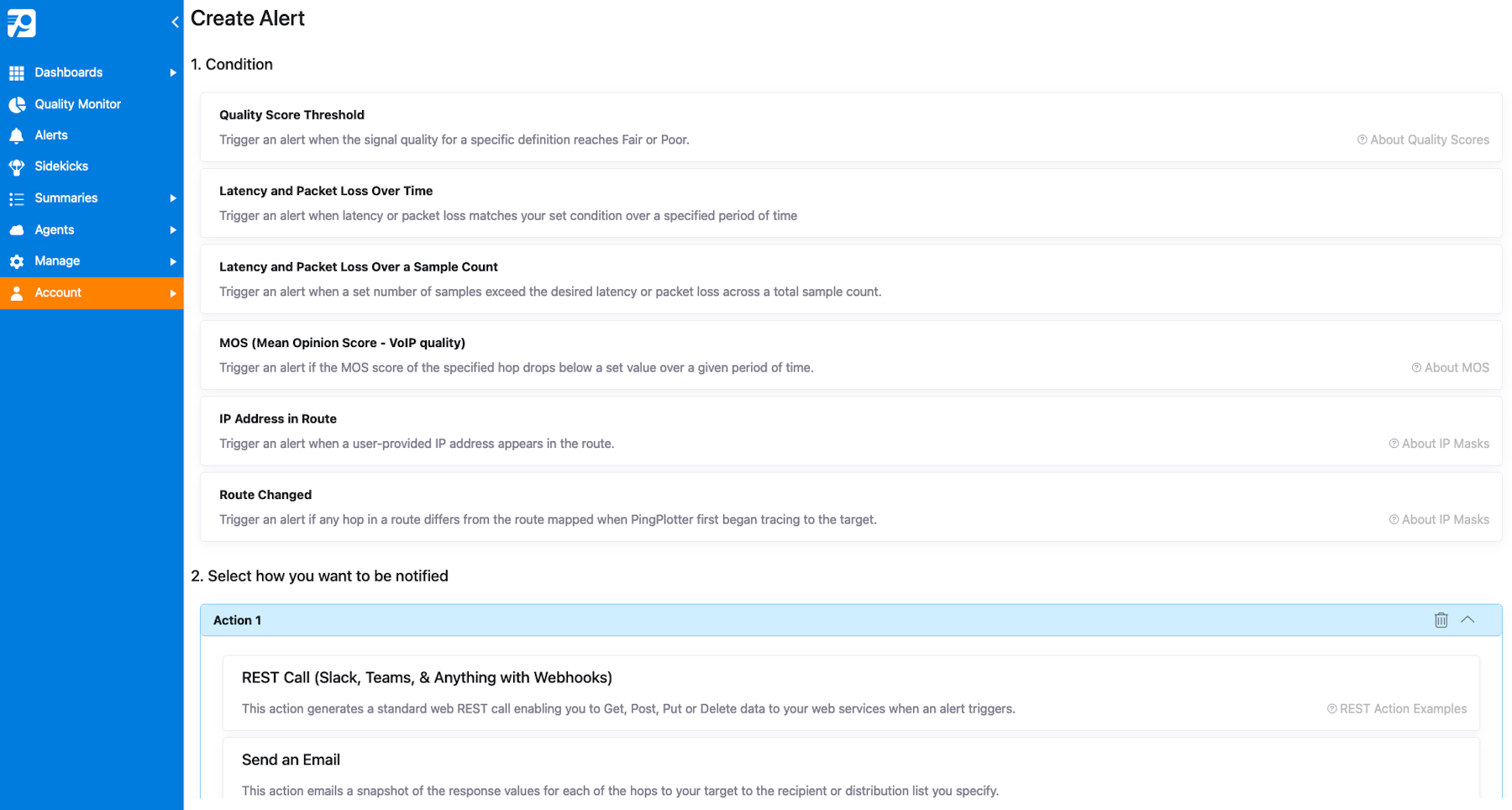Expand the Dashboards submenu arrow
This screenshot has width=1512, height=810.
[172, 73]
